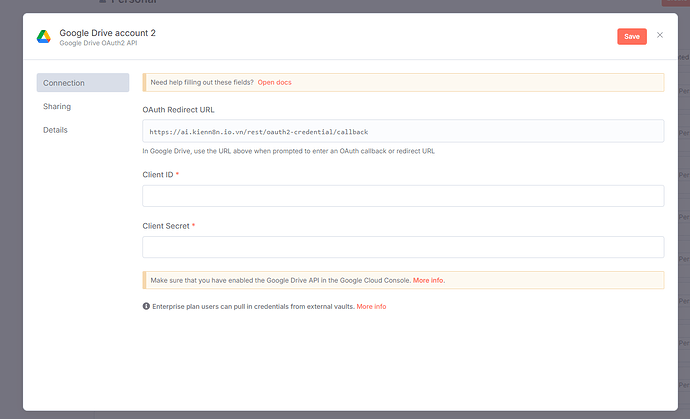
Task: Click the redirect URL hint text
Action: pos(288,151)
